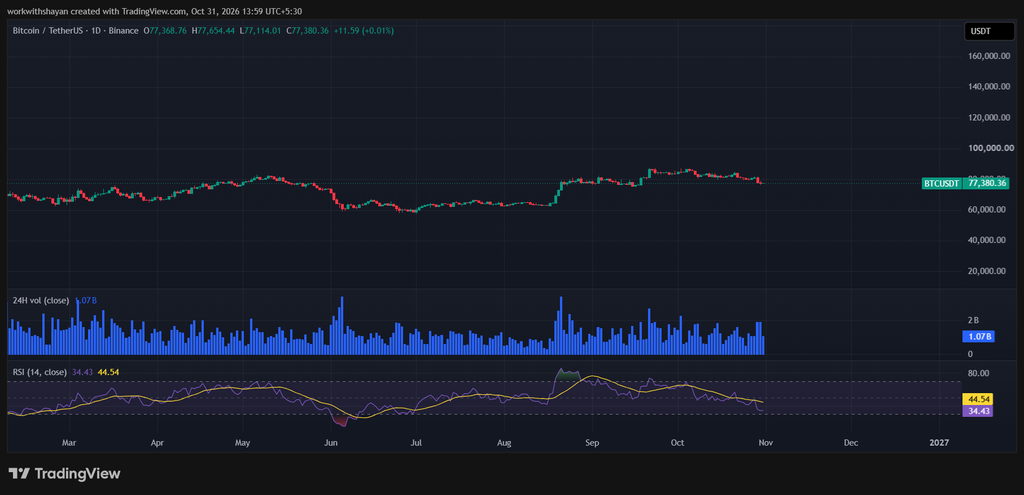Click the Aug label on the time axis
The height and width of the screenshot is (495, 1024).
[504, 443]
